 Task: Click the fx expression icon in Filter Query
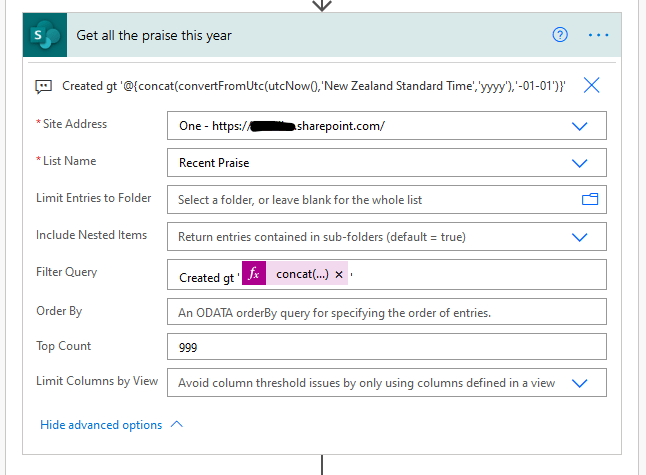(x=254, y=274)
